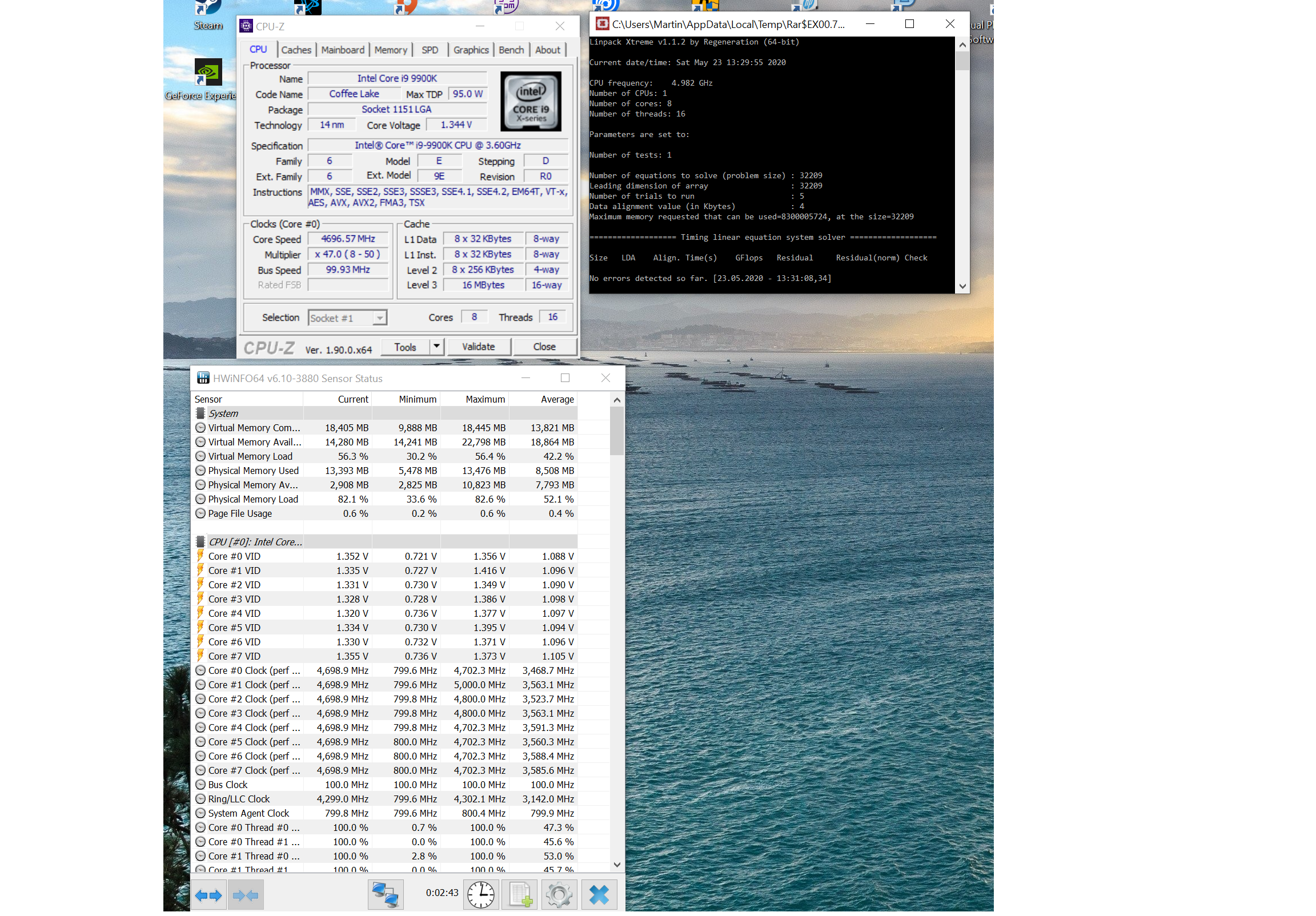Open HWiNFO remote network monitoring icon
Viewport: 1316px width, 916px height.
(385, 895)
